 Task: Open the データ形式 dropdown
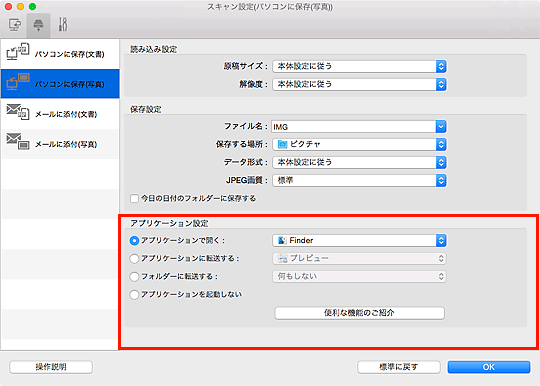click(359, 162)
